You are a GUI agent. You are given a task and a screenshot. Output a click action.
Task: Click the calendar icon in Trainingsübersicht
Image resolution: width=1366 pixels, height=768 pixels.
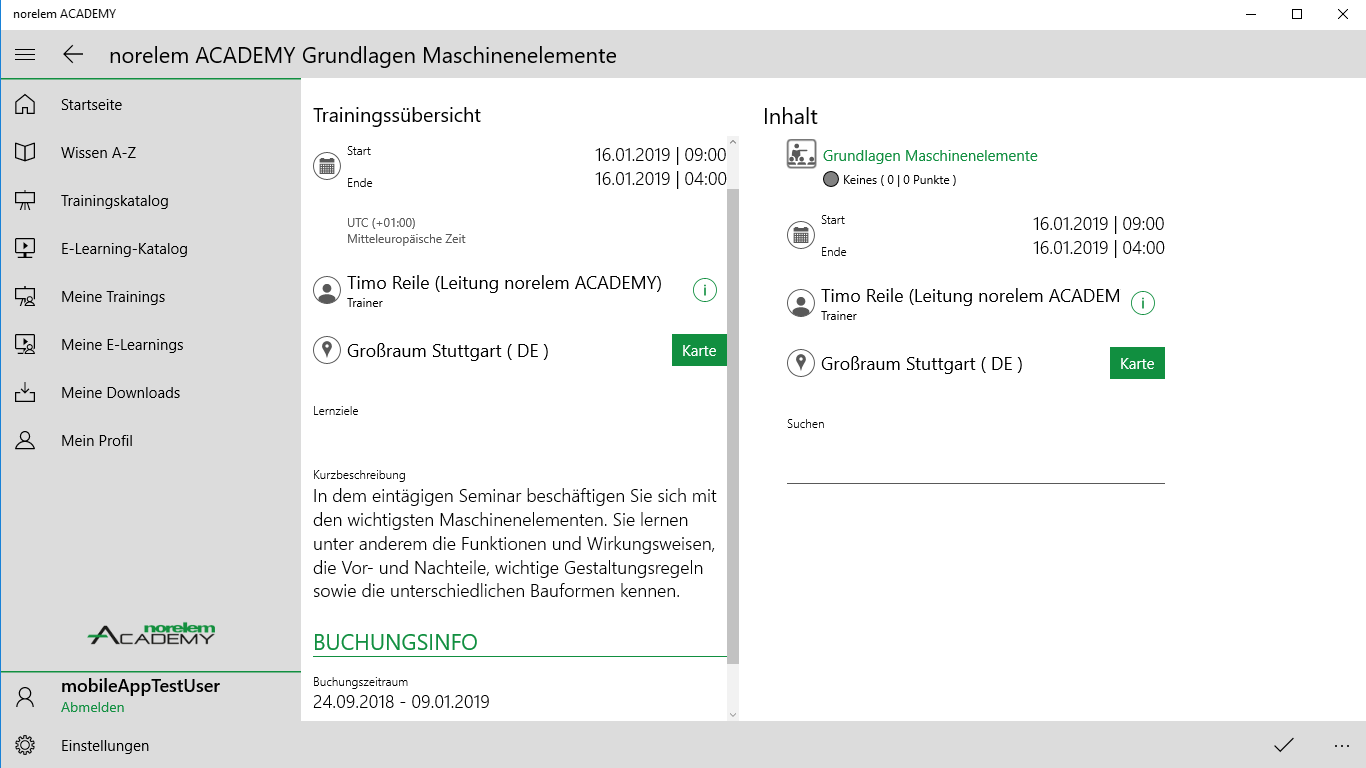pos(327,166)
